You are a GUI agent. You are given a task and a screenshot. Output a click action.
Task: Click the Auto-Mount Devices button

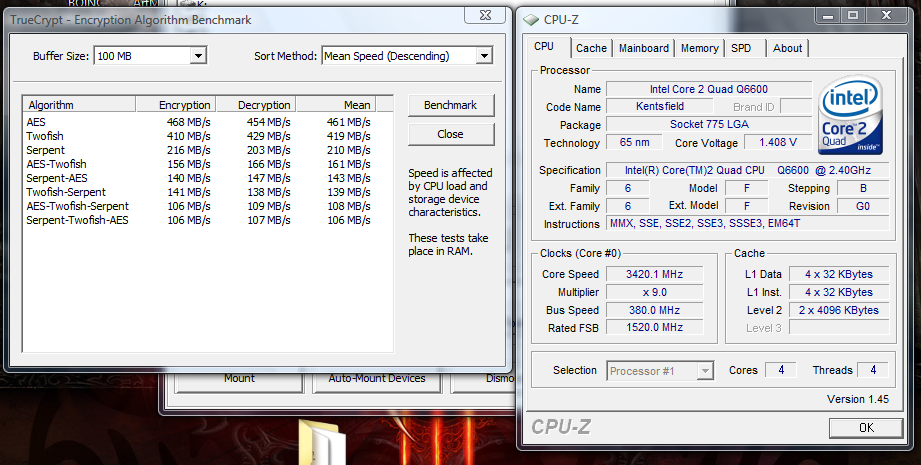377,380
